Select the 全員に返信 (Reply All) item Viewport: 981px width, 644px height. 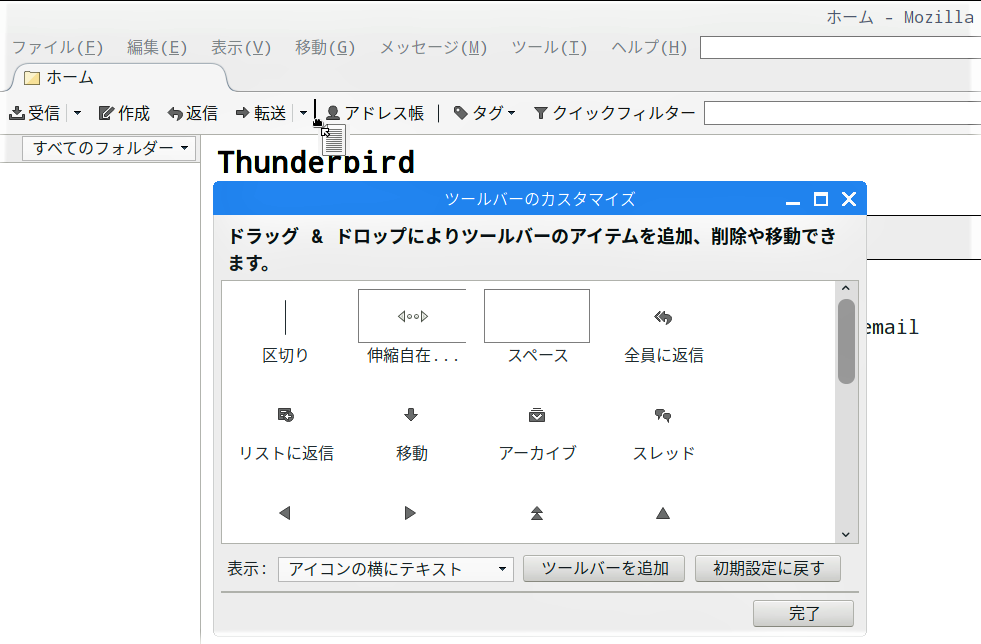pos(663,336)
